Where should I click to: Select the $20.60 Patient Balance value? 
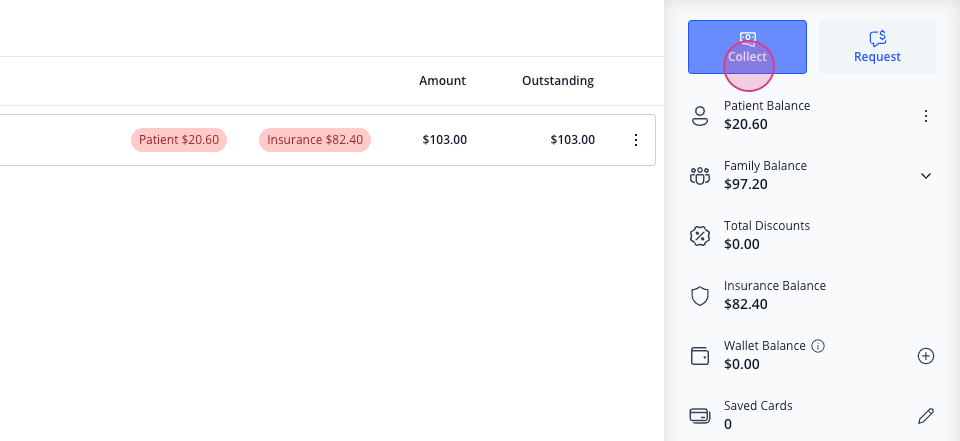pyautogui.click(x=745, y=124)
